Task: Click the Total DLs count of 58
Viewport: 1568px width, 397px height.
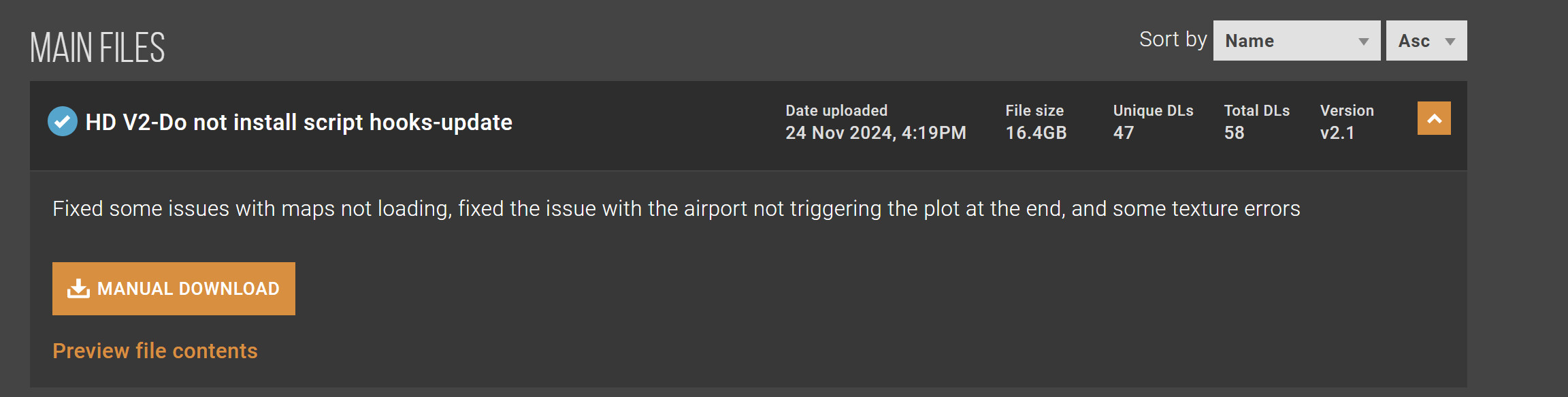Action: coord(1234,133)
